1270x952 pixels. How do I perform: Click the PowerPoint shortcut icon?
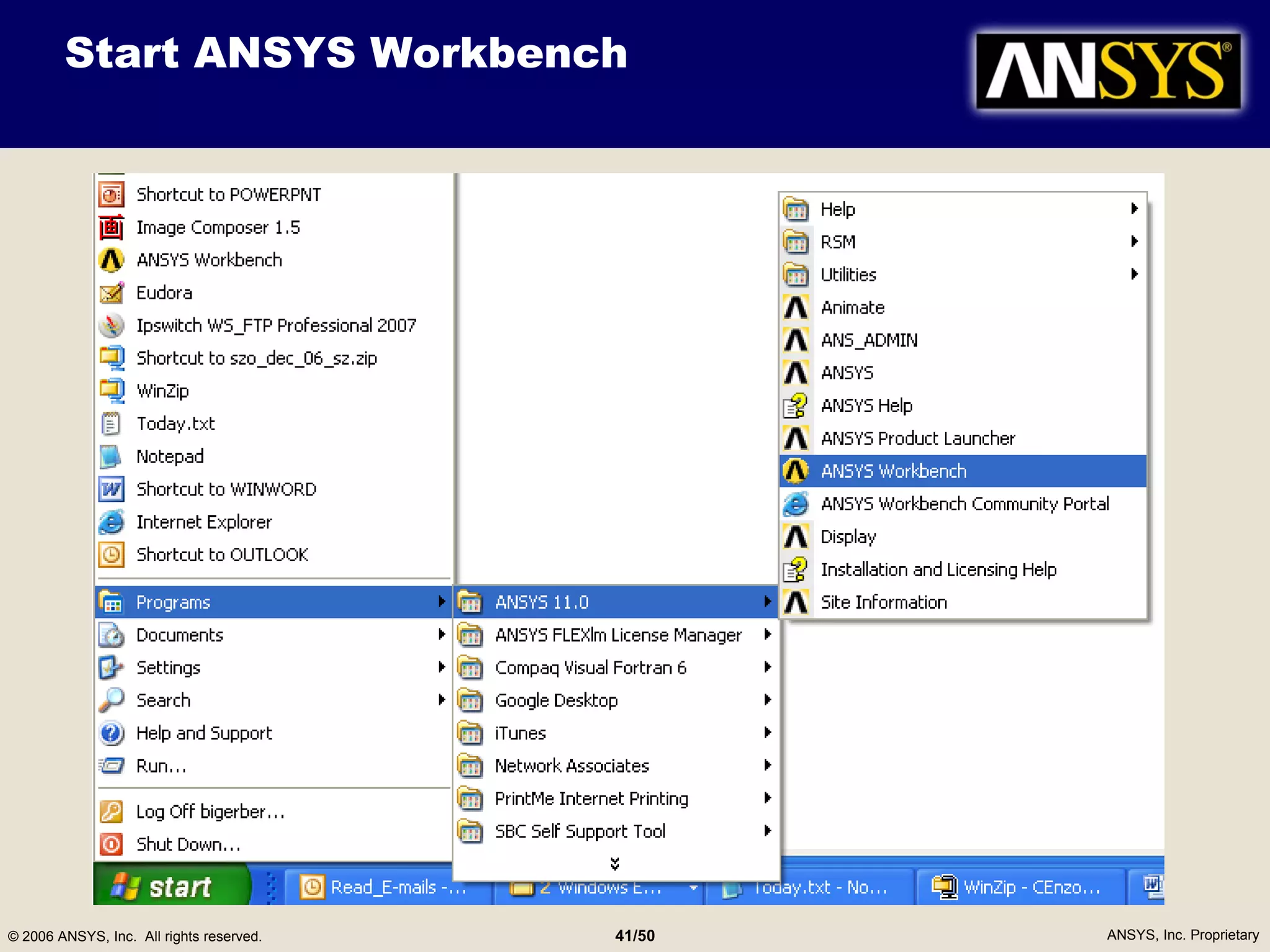coord(112,195)
